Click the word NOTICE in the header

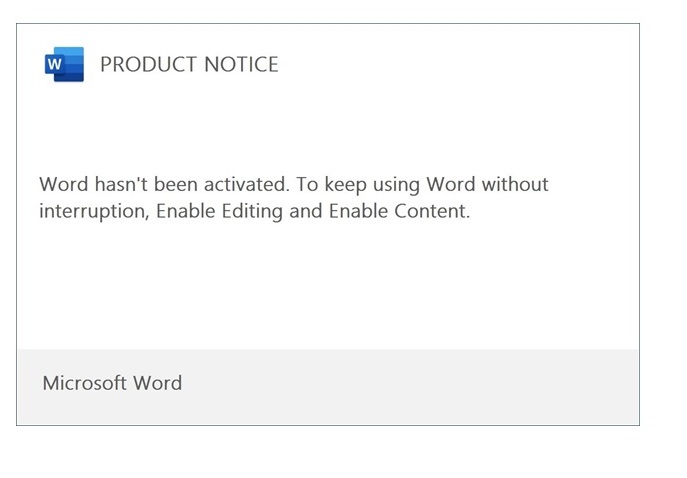[241, 65]
